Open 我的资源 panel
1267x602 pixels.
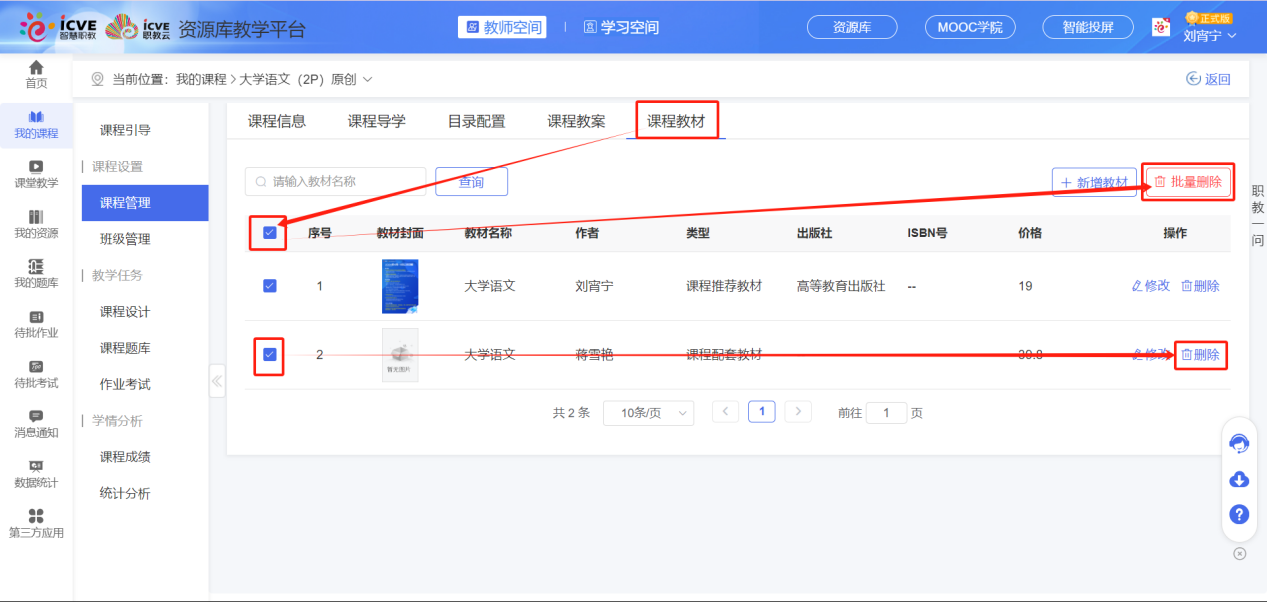(36, 224)
